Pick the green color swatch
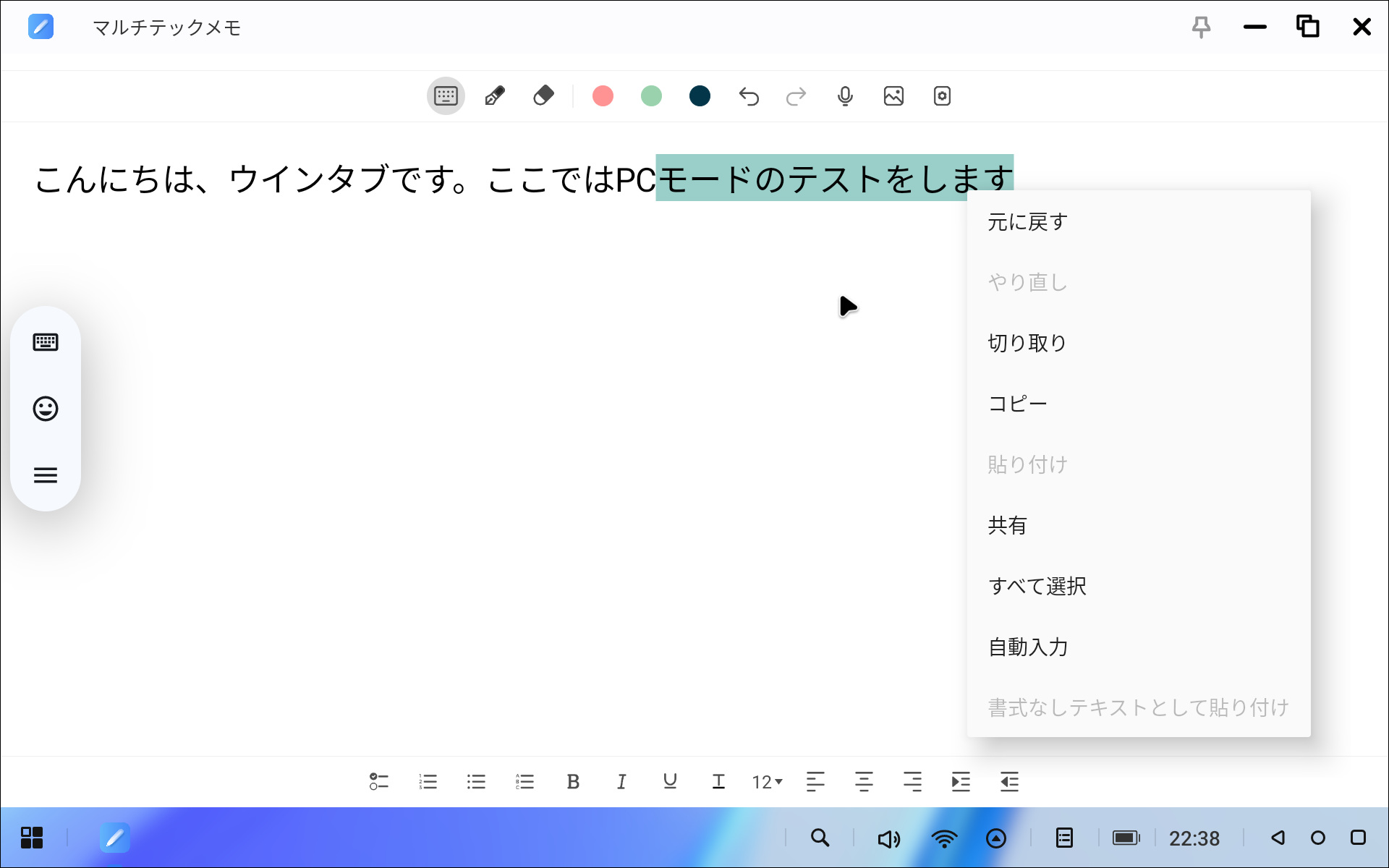Image resolution: width=1389 pixels, height=868 pixels. point(651,96)
